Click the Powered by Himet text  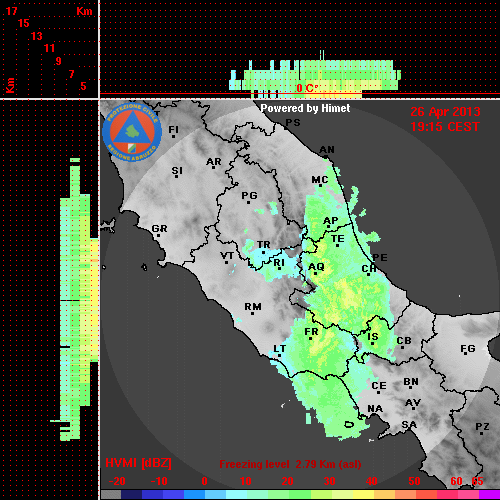(305, 108)
